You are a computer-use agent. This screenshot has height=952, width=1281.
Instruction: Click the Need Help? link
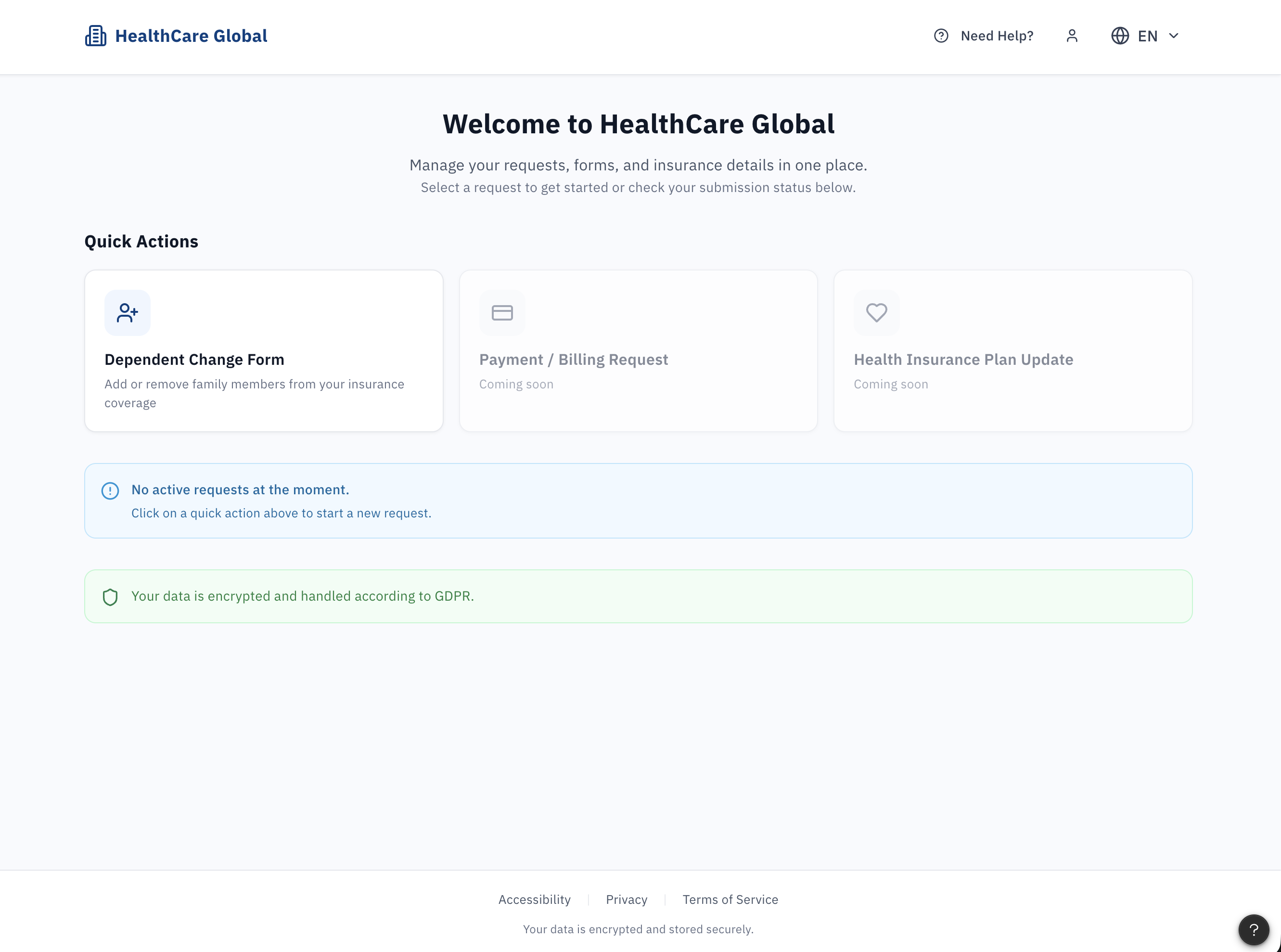pos(996,36)
